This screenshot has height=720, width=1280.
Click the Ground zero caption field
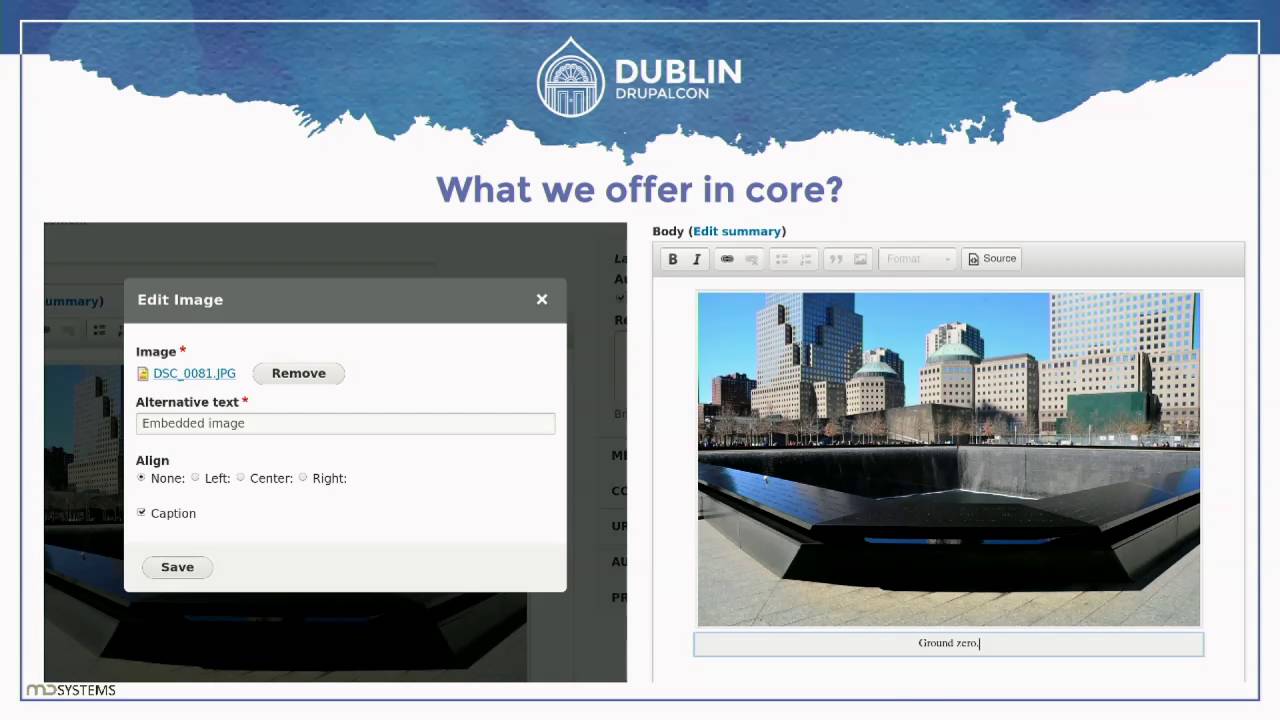tap(949, 643)
